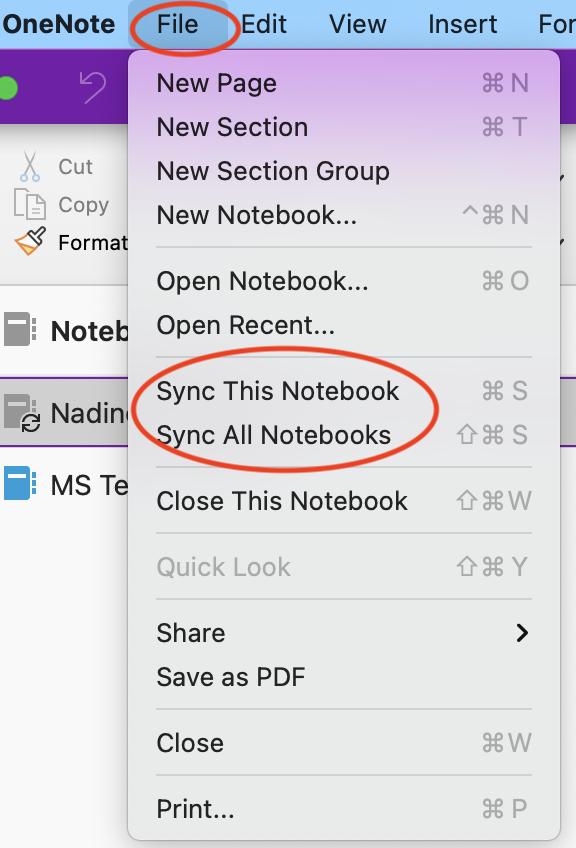
Task: Click the OneNote application menu
Action: (x=59, y=24)
